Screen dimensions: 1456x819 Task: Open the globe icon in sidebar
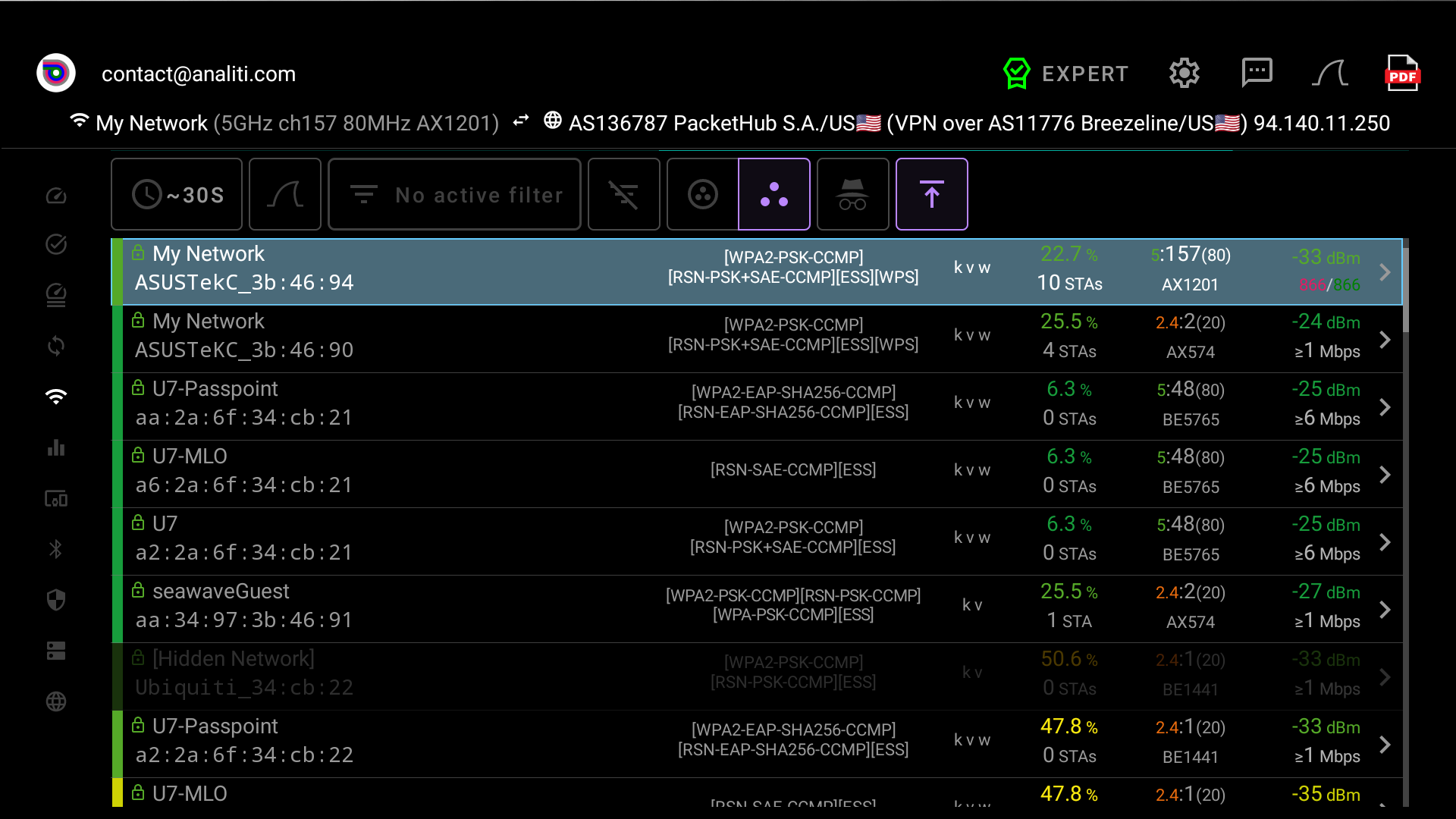[56, 701]
